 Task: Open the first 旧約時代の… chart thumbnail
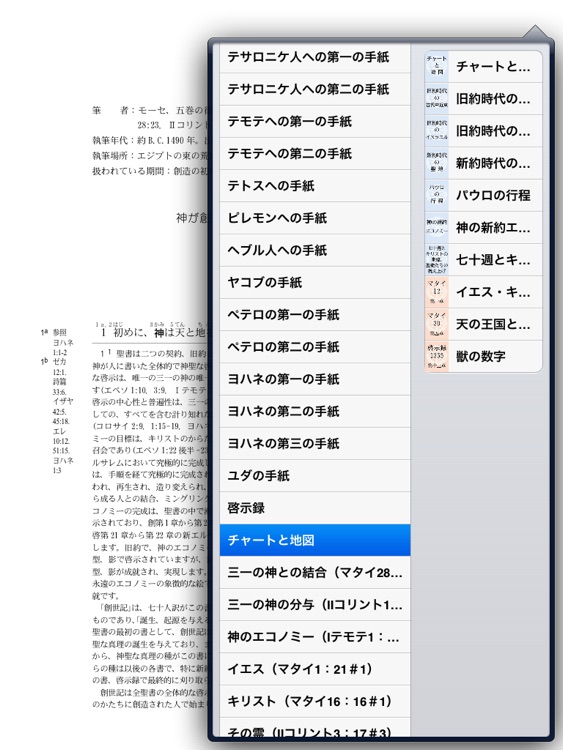pos(436,98)
